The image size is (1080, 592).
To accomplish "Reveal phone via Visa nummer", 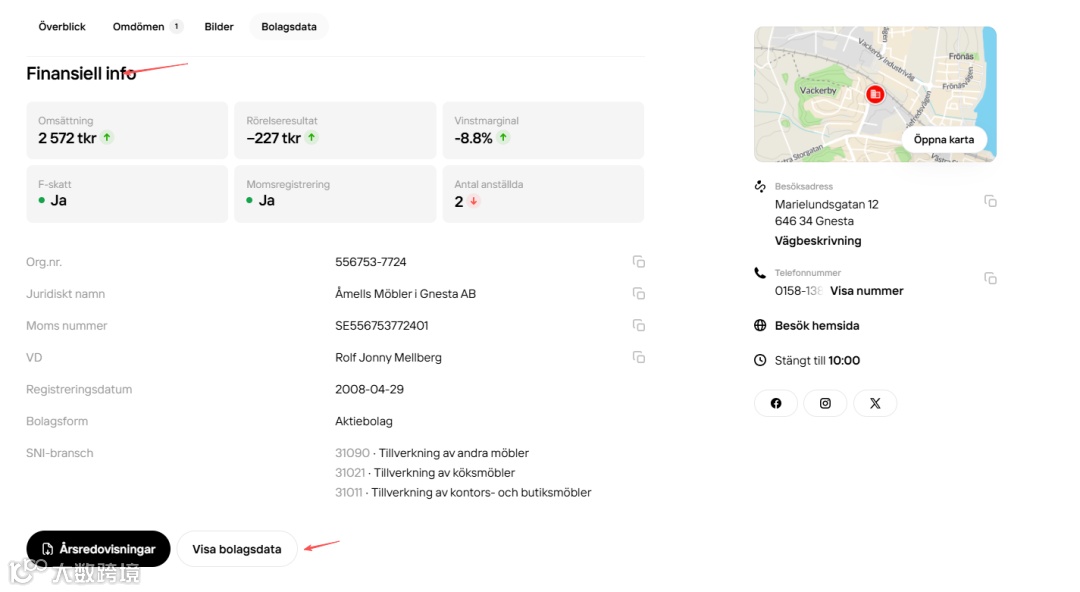I will click(x=866, y=291).
